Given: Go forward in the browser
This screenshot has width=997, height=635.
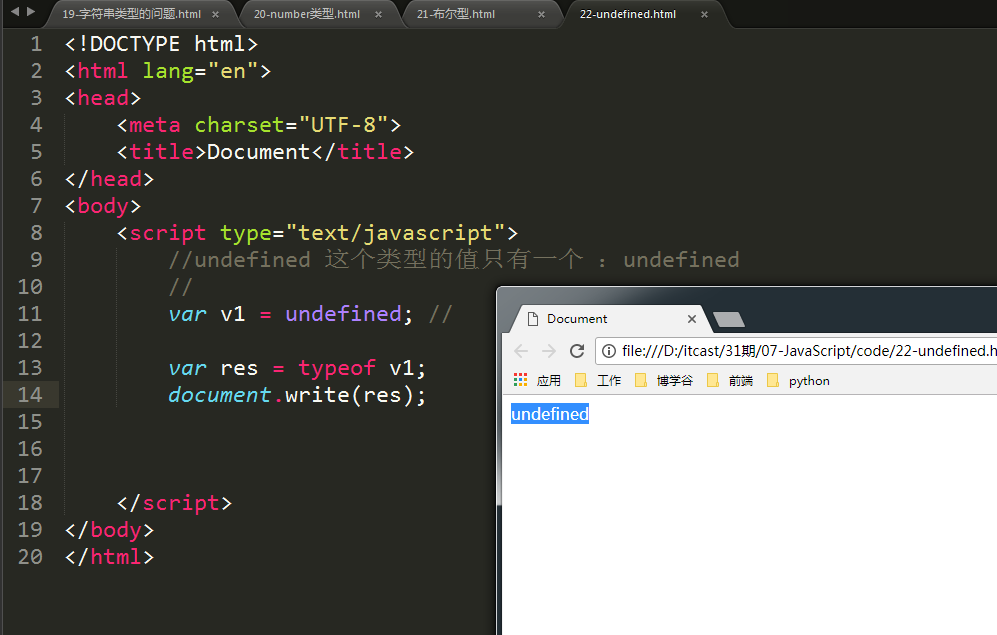Looking at the screenshot, I should click(549, 351).
